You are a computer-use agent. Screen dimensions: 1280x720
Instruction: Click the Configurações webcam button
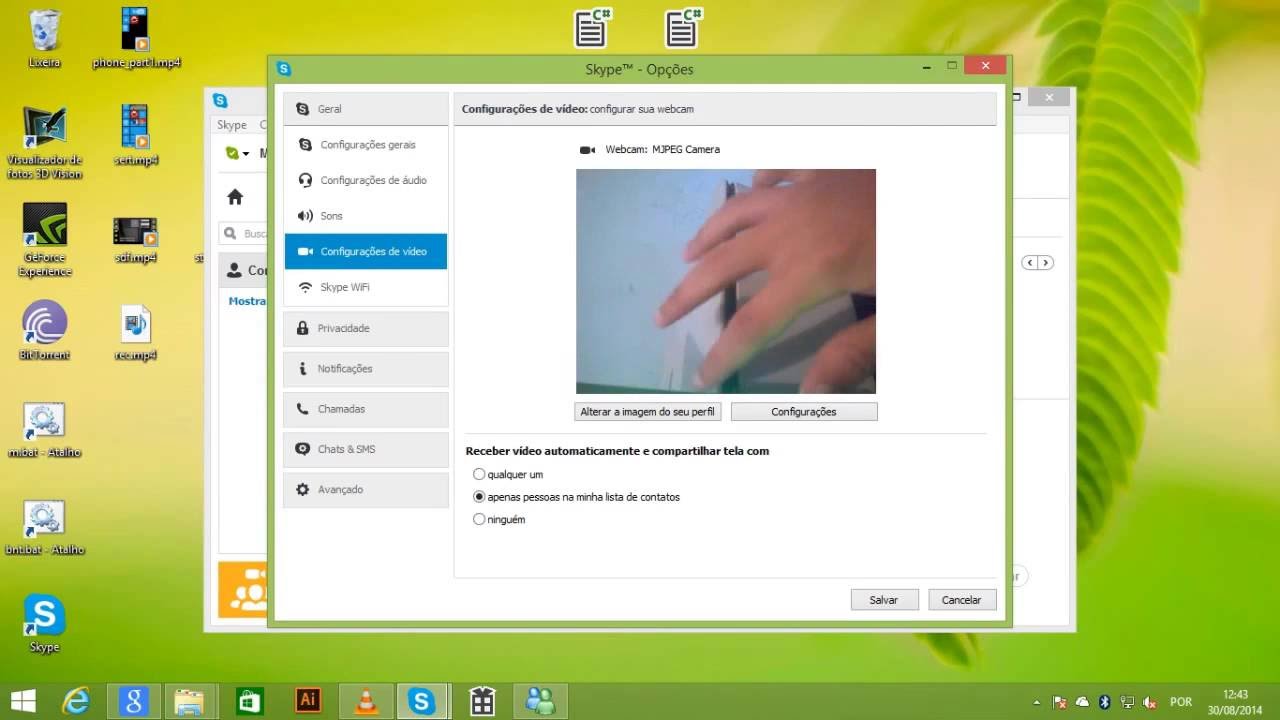point(804,411)
